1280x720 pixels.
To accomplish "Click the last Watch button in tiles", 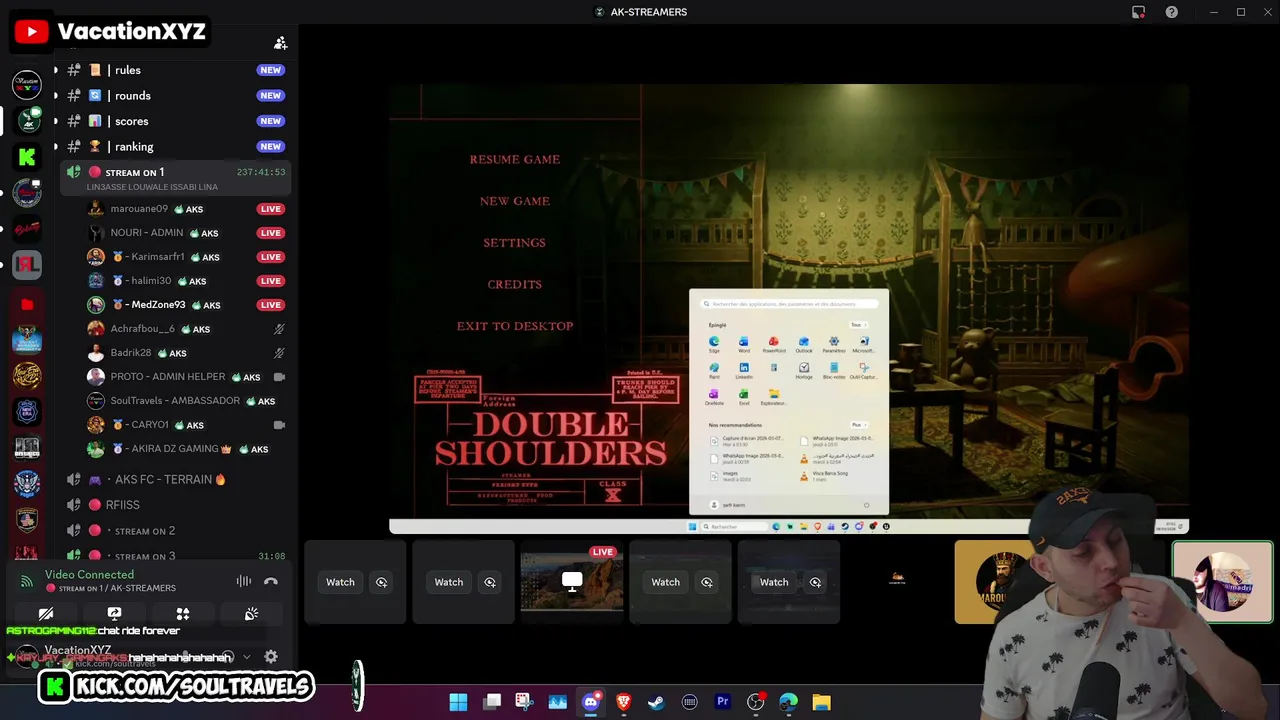I will tap(774, 582).
